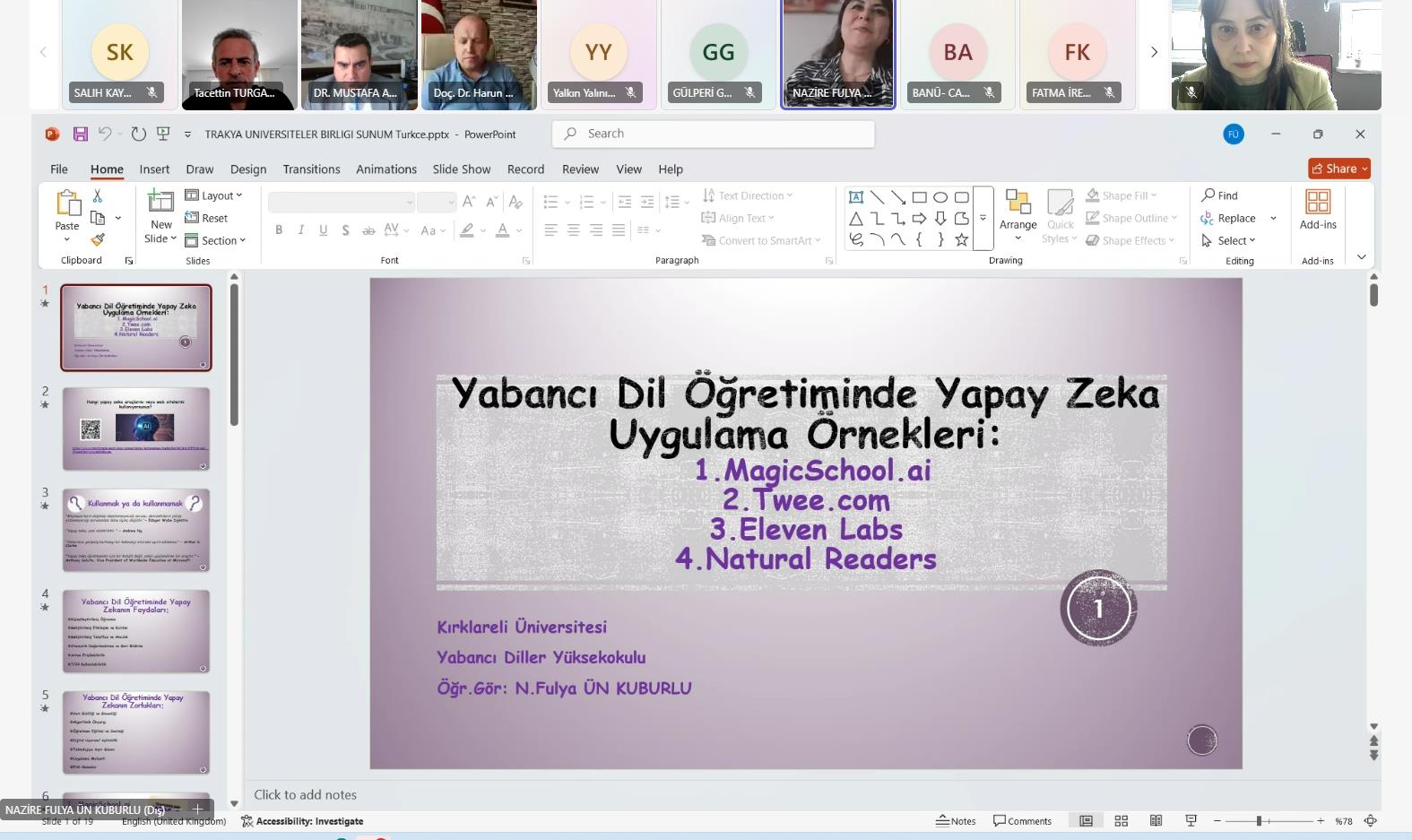Select the rectangle shape in Drawing gallery
The image size is (1412, 840).
[x=919, y=197]
